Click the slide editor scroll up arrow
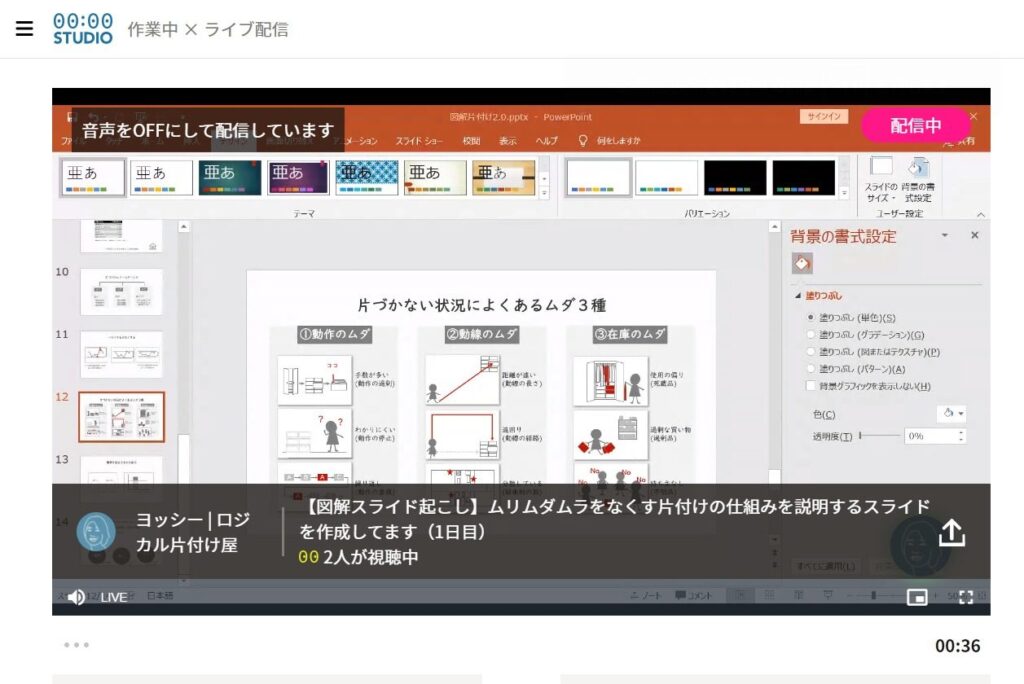Screen dimensions: 1024x684 coord(775,227)
